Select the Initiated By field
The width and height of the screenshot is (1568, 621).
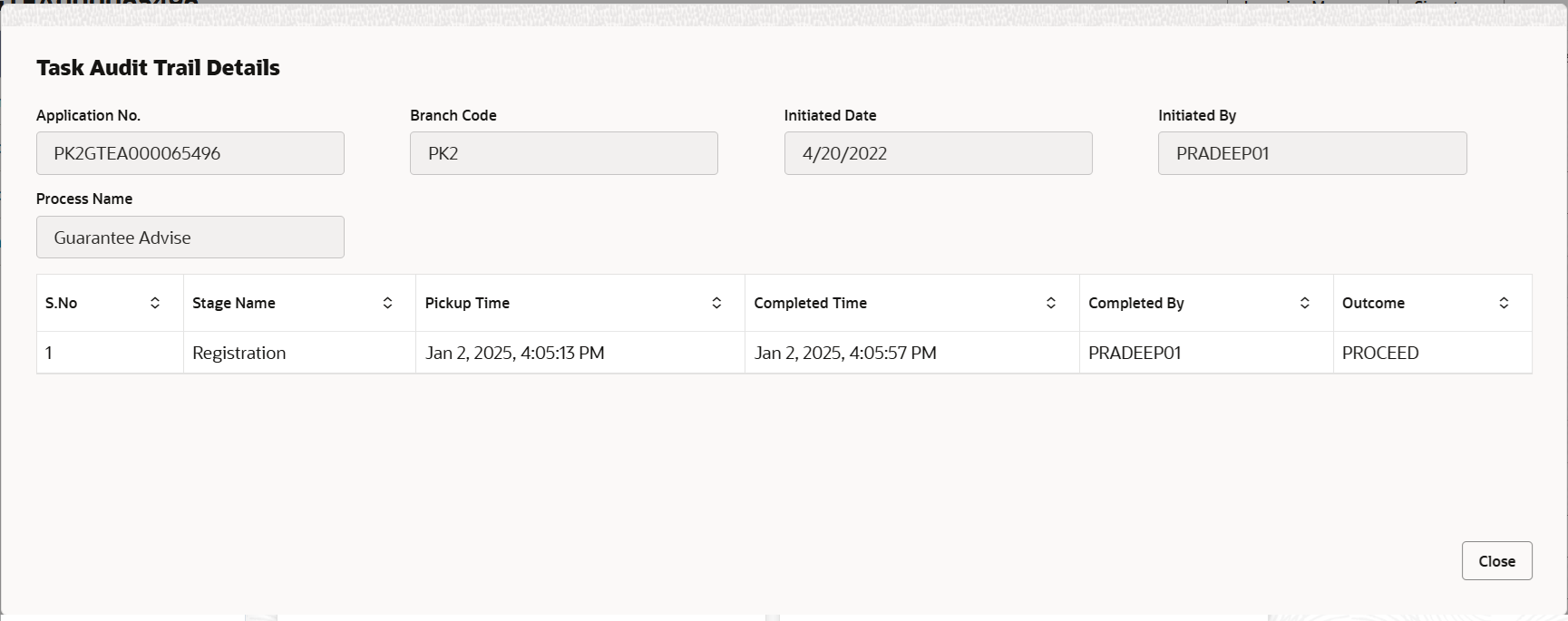[x=1312, y=153]
